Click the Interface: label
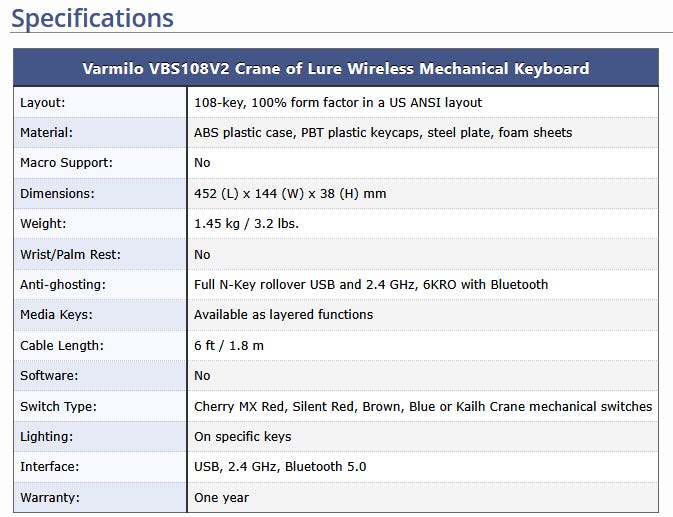This screenshot has height=517, width=673. (x=50, y=466)
